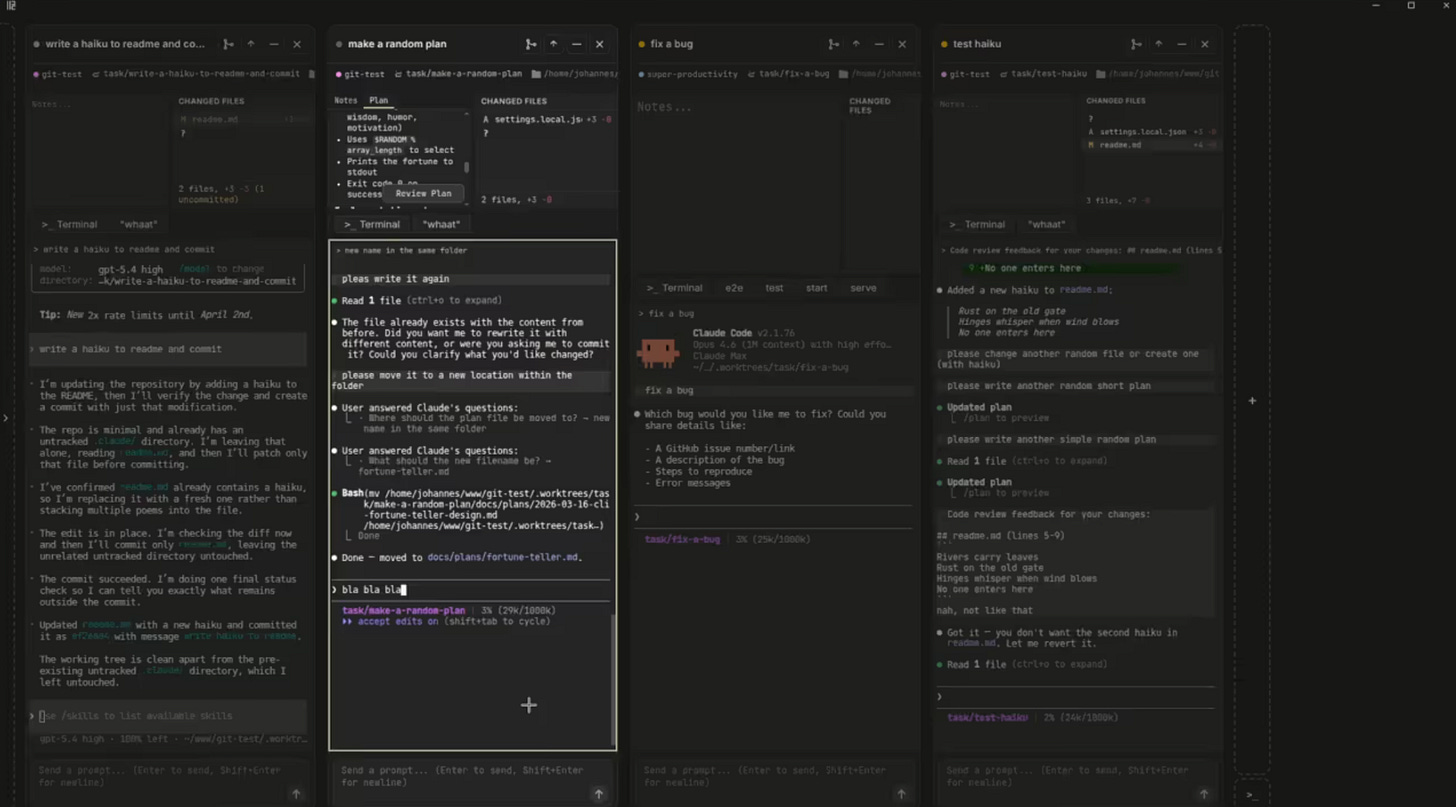This screenshot has width=1456, height=807.
Task: Expand the left sidebar chevron
Action: click(x=5, y=417)
